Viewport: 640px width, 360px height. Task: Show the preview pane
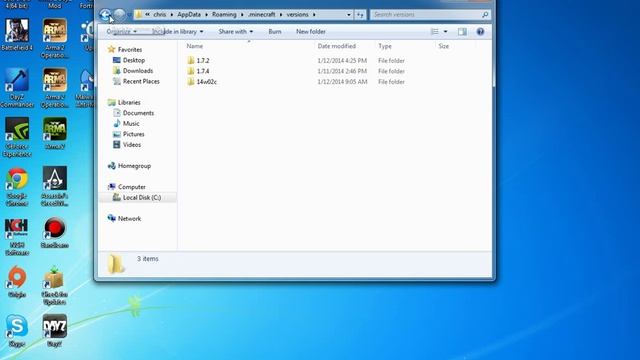[x=462, y=31]
